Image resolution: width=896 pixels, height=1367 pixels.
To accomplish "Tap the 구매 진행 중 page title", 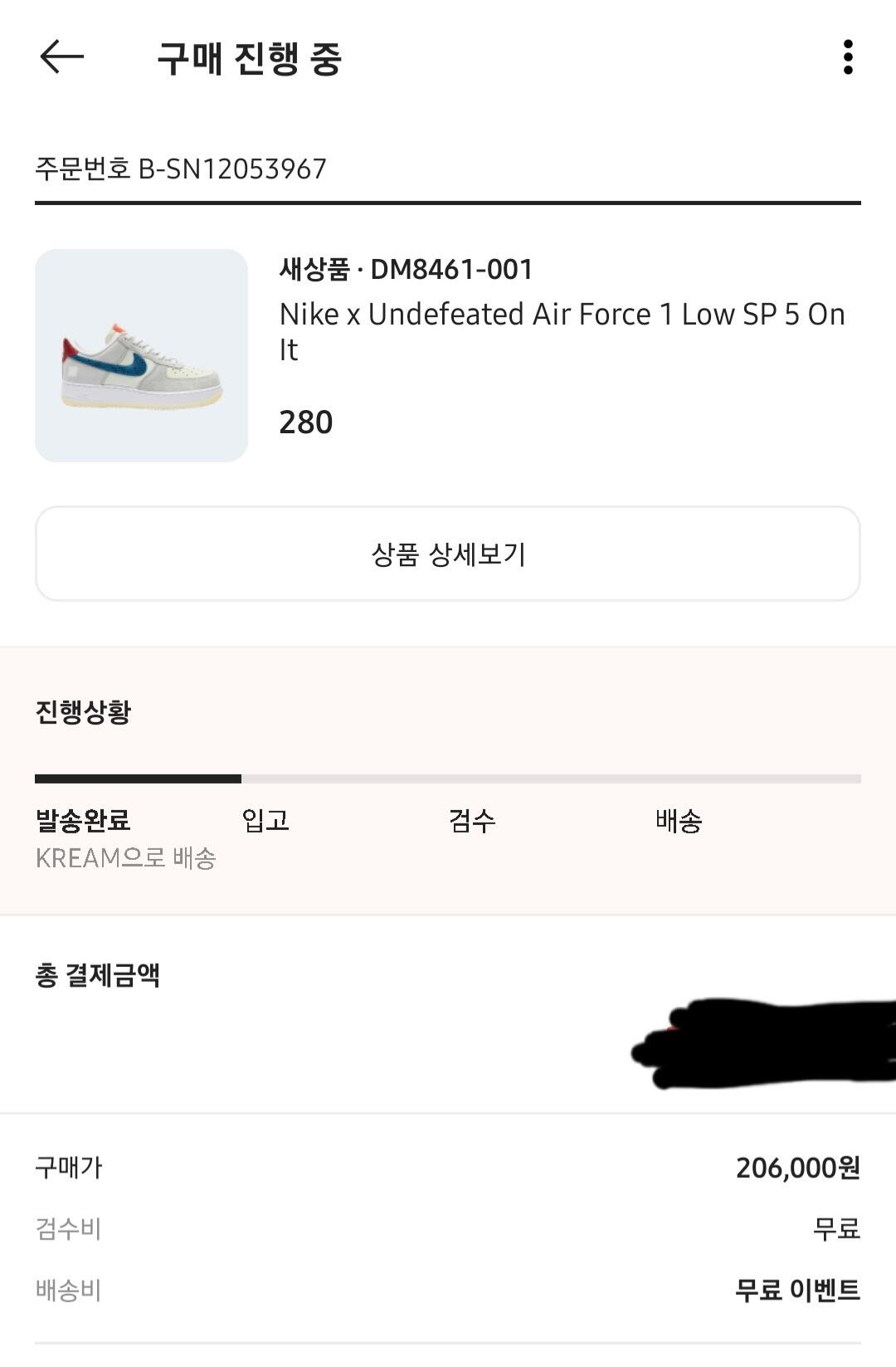I will [x=250, y=58].
